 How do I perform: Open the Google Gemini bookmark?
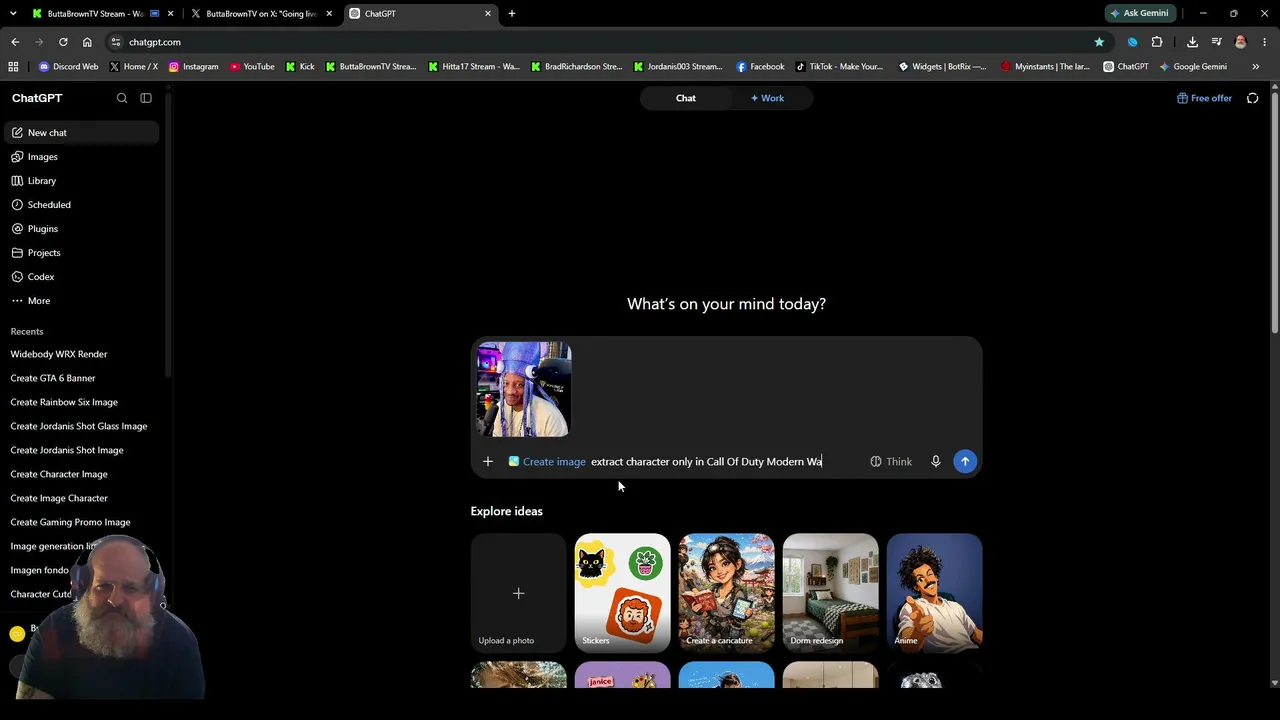click(1193, 67)
